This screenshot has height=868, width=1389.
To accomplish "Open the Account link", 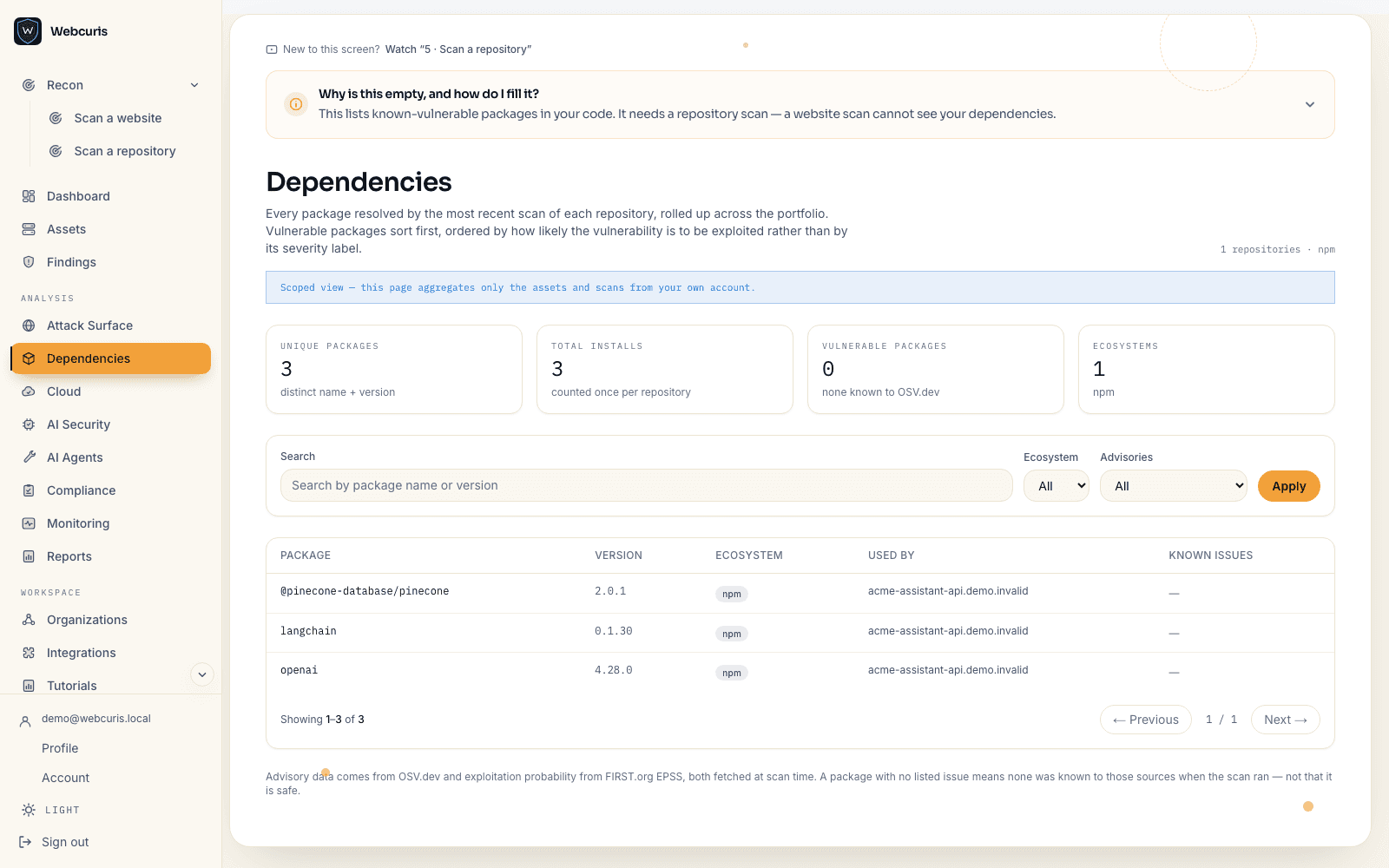I will point(66,778).
